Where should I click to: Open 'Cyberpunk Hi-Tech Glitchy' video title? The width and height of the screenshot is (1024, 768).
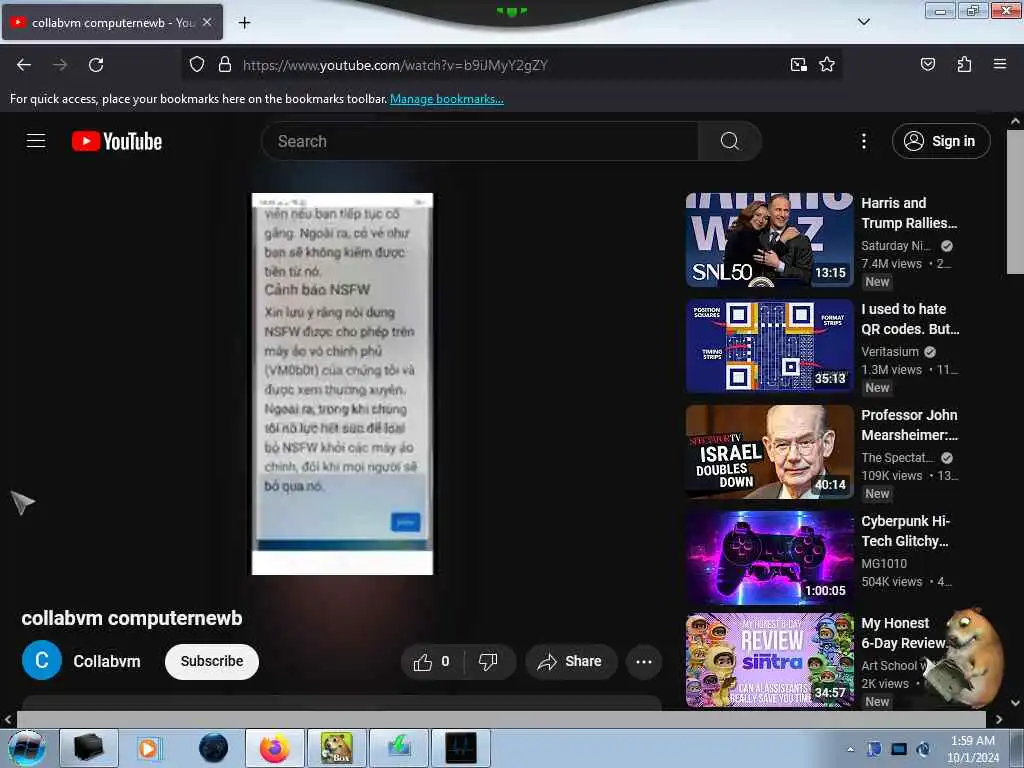point(906,531)
